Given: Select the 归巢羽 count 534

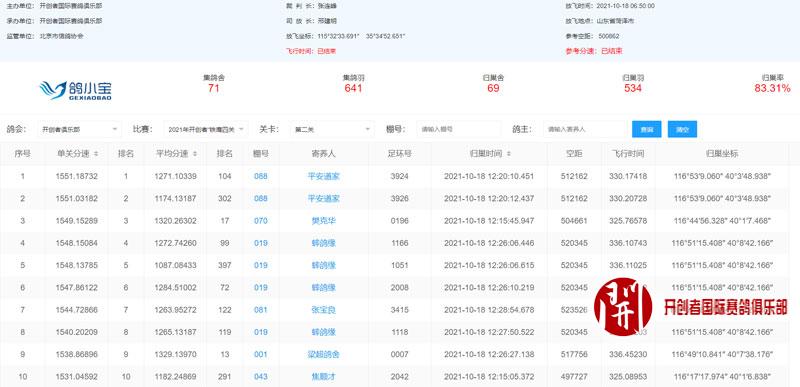Looking at the screenshot, I should pyautogui.click(x=633, y=88).
